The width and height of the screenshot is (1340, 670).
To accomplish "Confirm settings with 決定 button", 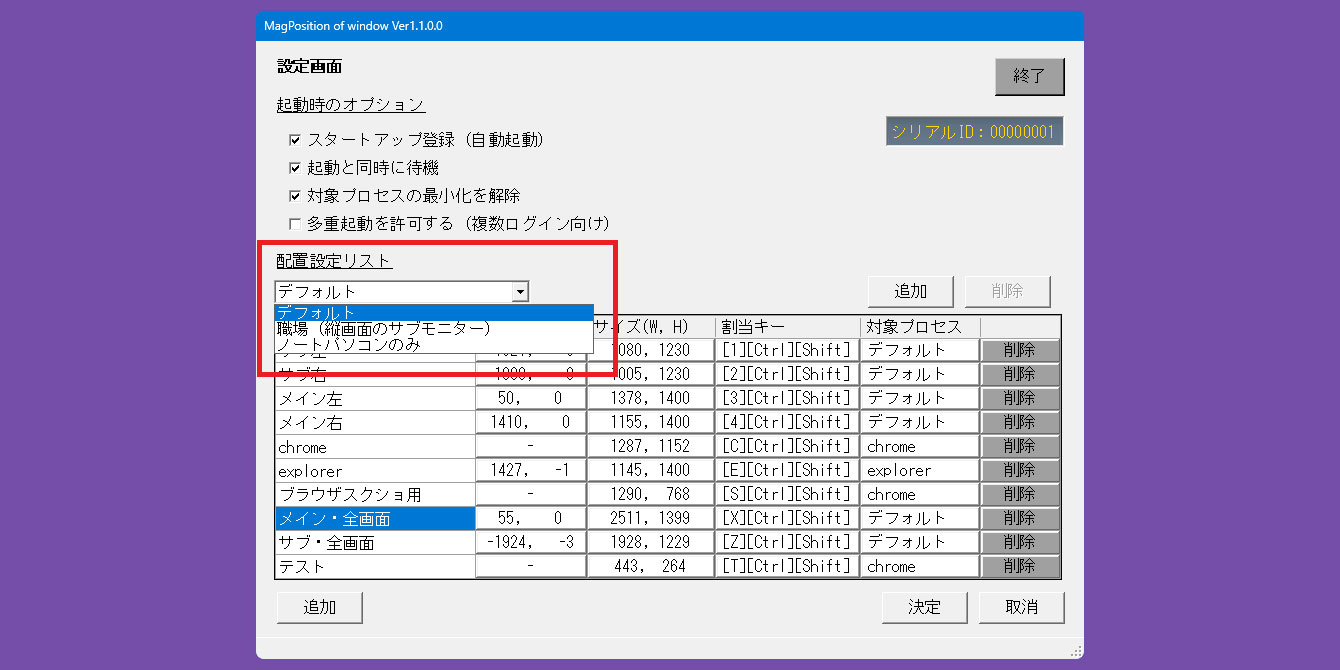I will (924, 607).
